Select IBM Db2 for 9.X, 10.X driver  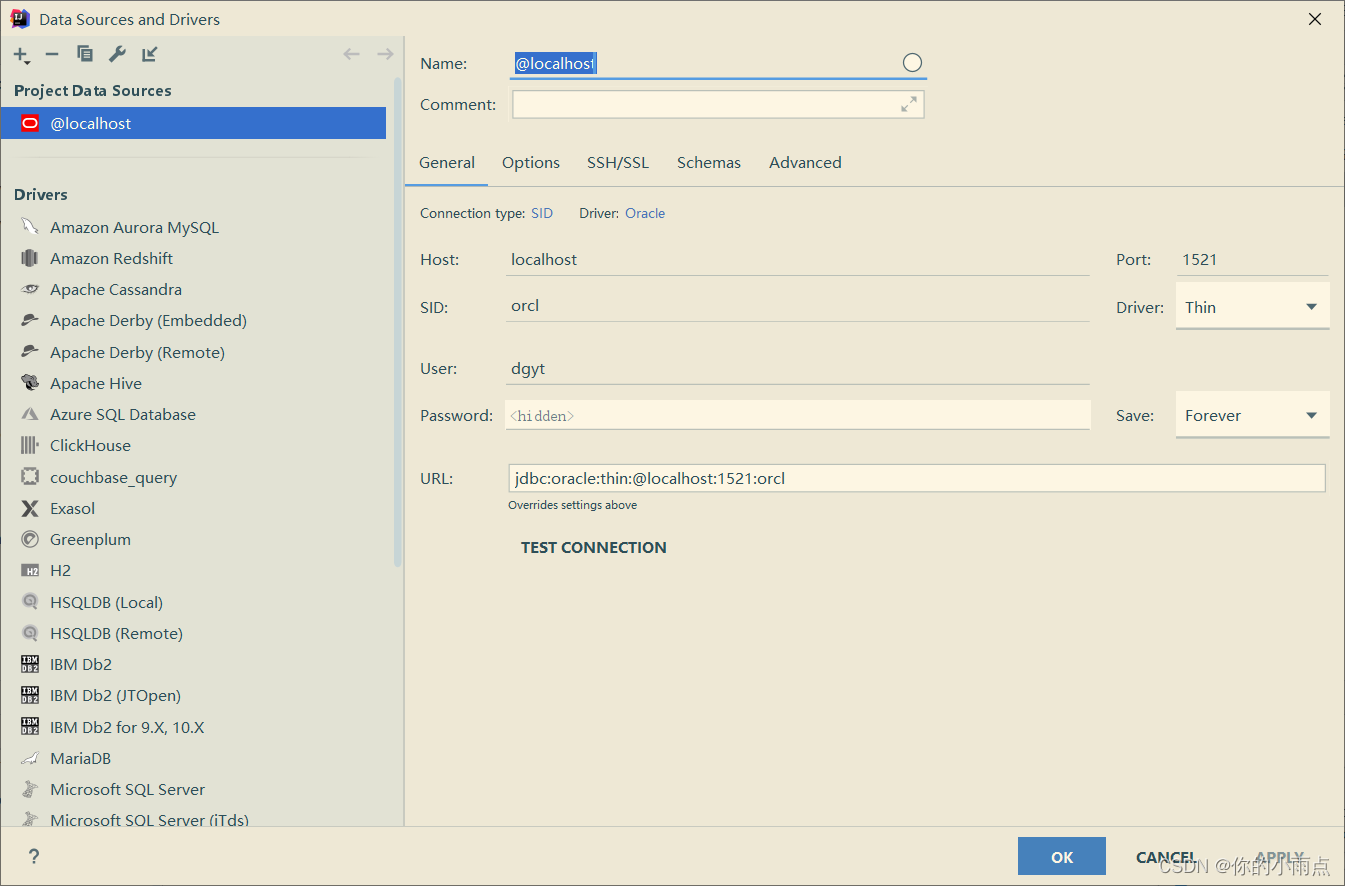coord(193,727)
